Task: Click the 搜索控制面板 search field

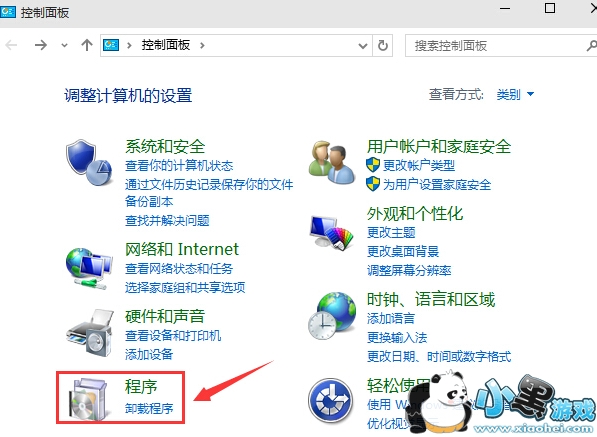Action: pos(499,46)
